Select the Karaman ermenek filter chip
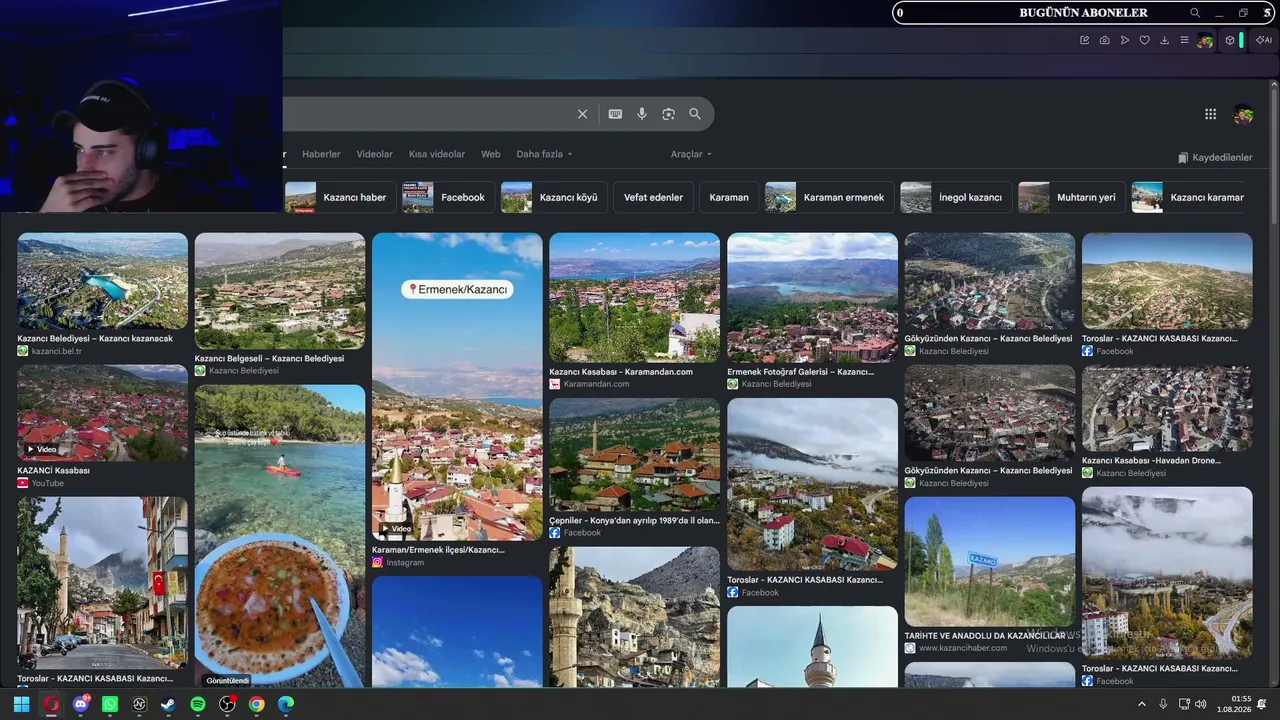The height and width of the screenshot is (720, 1280). [829, 197]
